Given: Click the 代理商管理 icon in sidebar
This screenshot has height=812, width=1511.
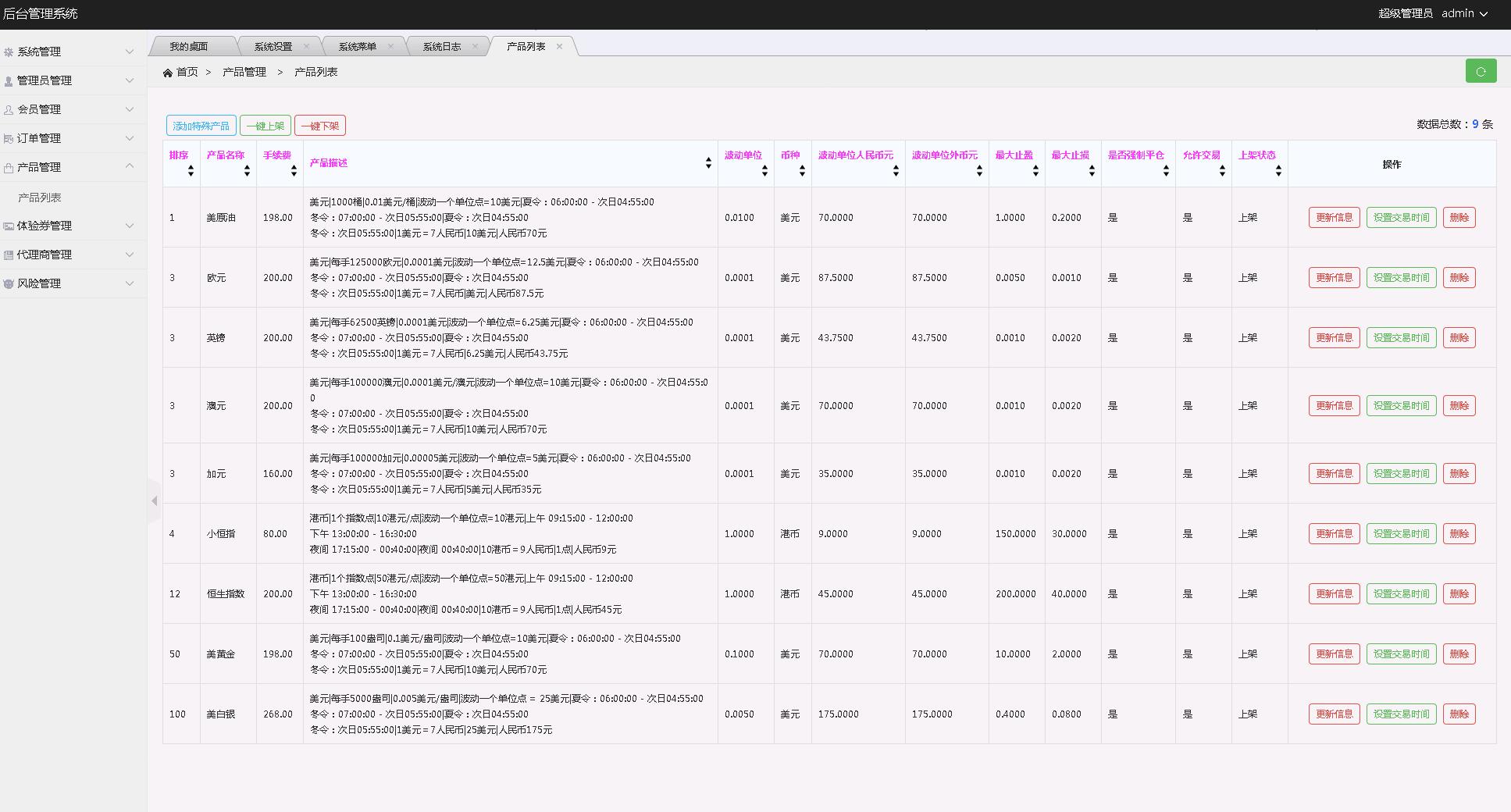Looking at the screenshot, I should pyautogui.click(x=9, y=255).
